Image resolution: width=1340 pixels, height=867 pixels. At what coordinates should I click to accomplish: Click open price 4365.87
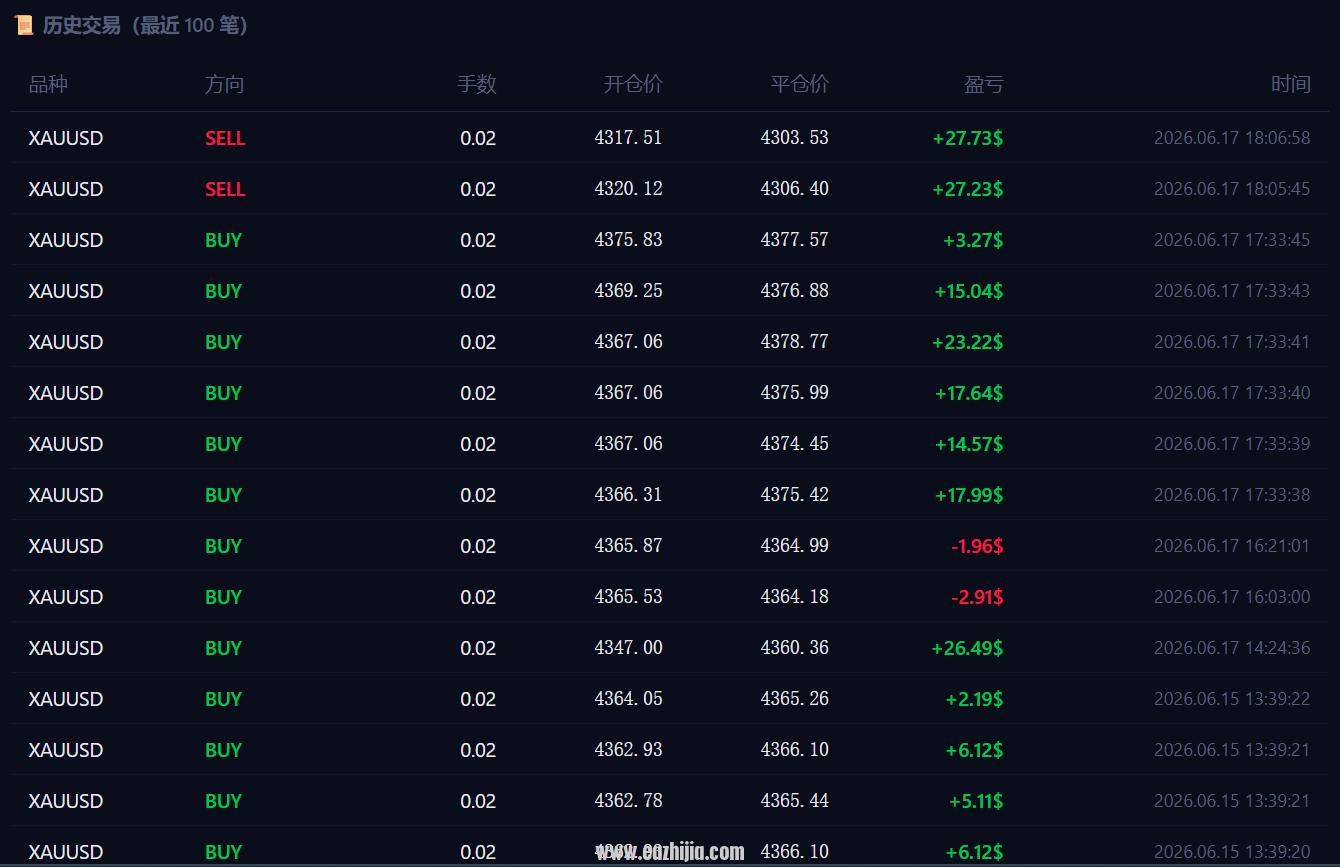[x=628, y=546]
